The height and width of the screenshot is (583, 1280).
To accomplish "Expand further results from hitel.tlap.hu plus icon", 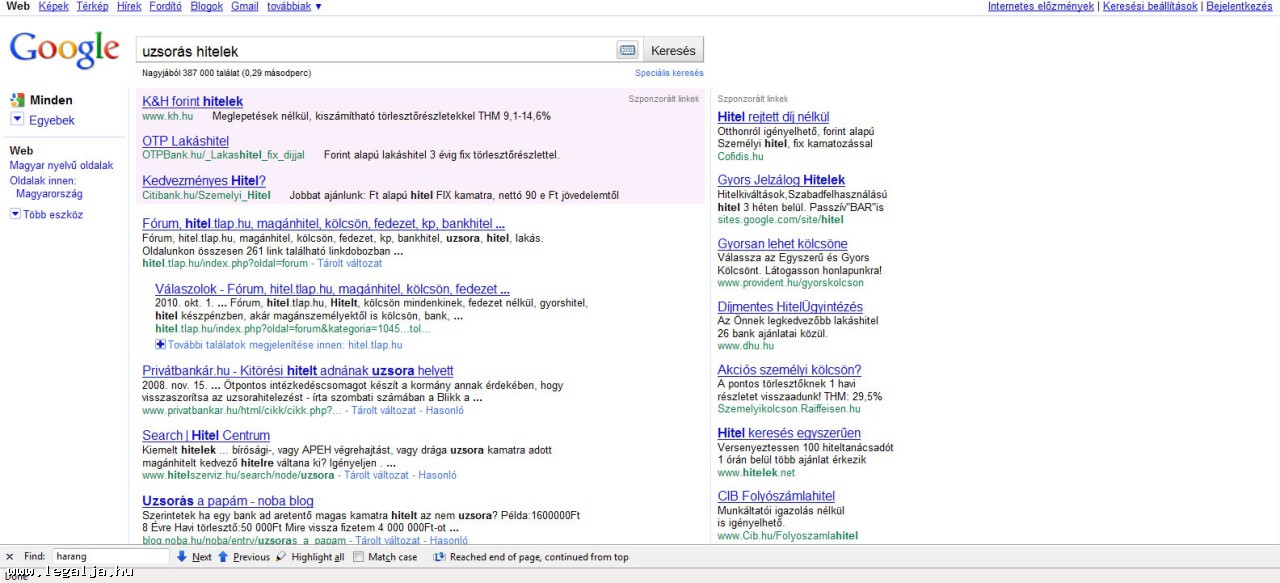I will pos(160,344).
